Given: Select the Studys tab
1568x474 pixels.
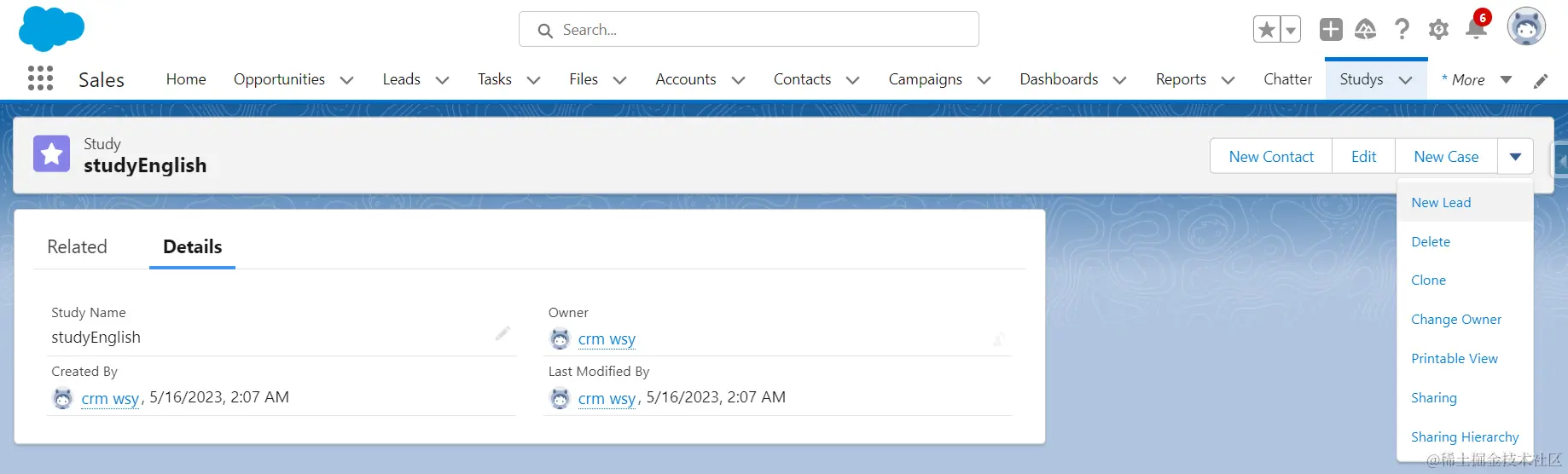Looking at the screenshot, I should [x=1361, y=79].
